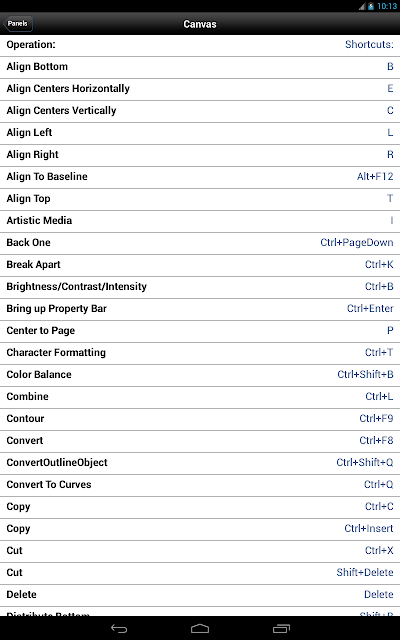
Task: Select the Artistic Media row
Action: pyautogui.click(x=200, y=221)
